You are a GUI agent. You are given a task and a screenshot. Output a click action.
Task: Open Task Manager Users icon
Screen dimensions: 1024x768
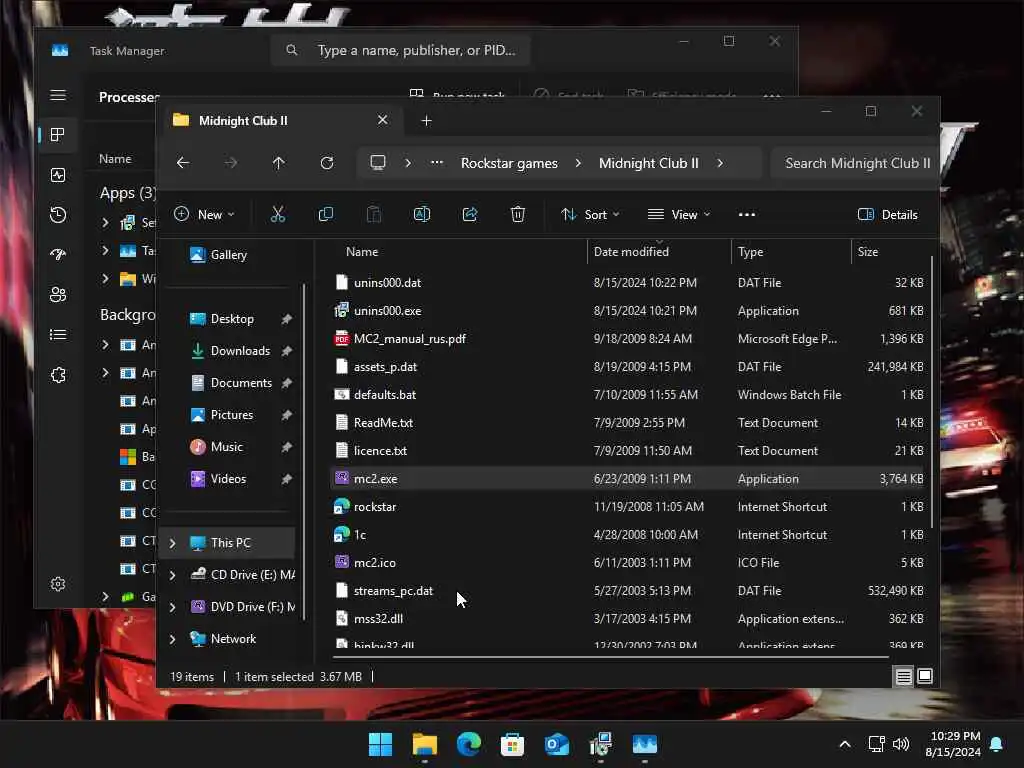click(57, 295)
